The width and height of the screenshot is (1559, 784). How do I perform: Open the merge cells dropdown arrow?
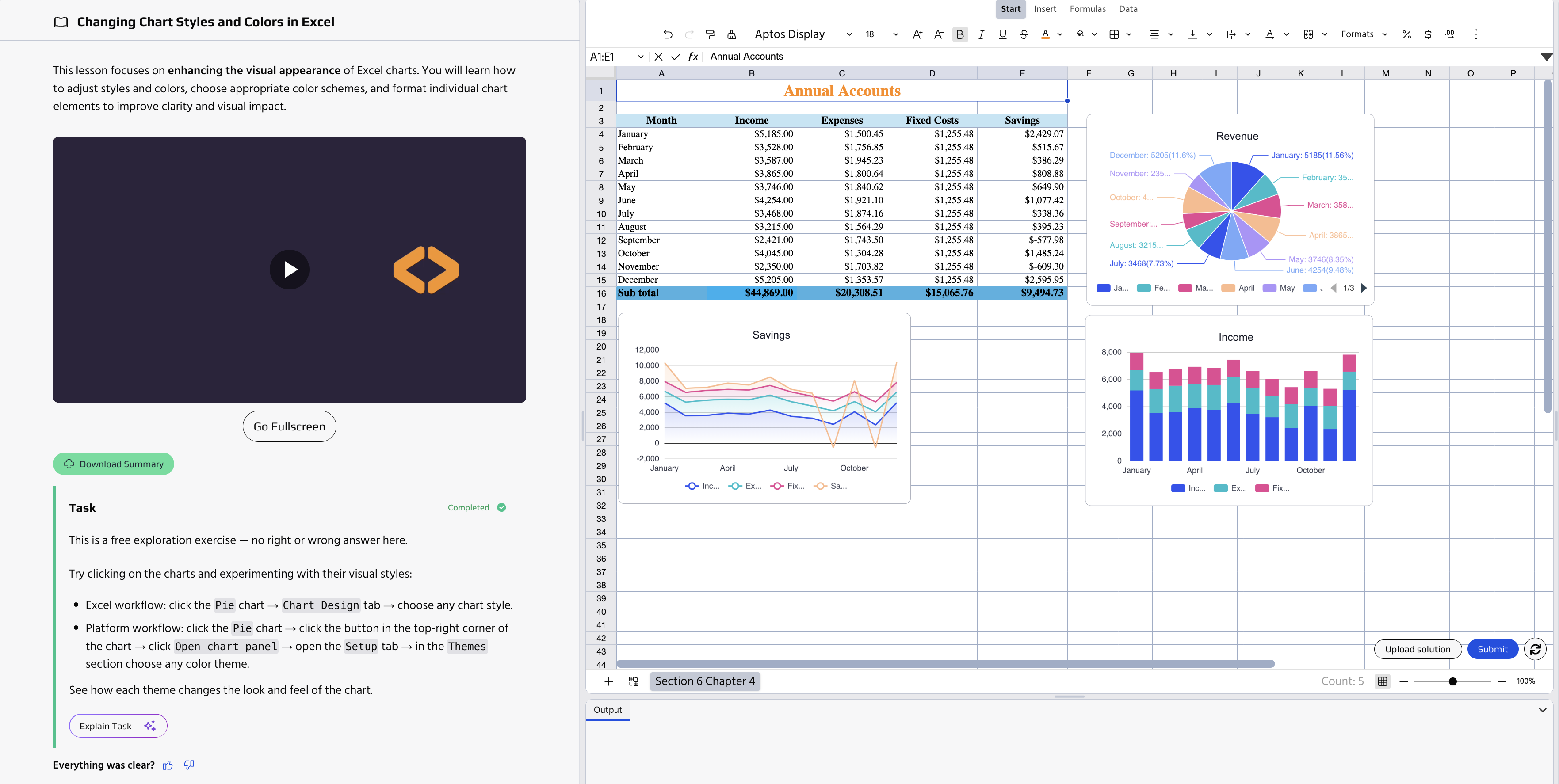1325,34
